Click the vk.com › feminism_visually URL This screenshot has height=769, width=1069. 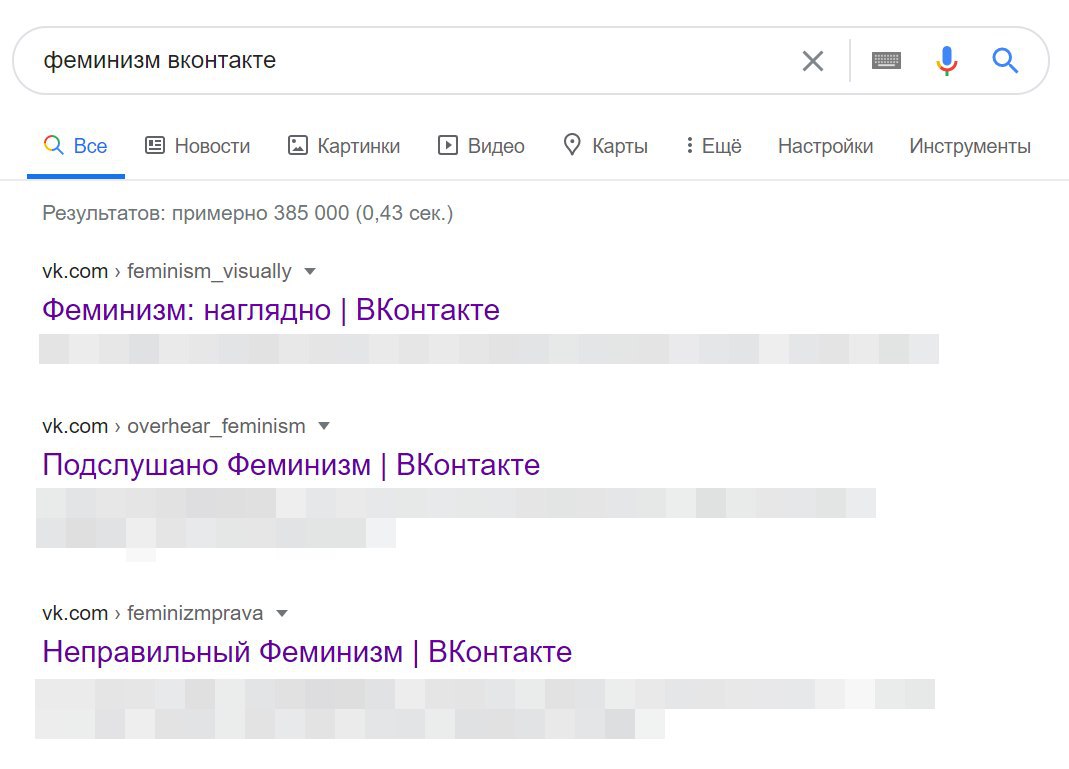[167, 271]
